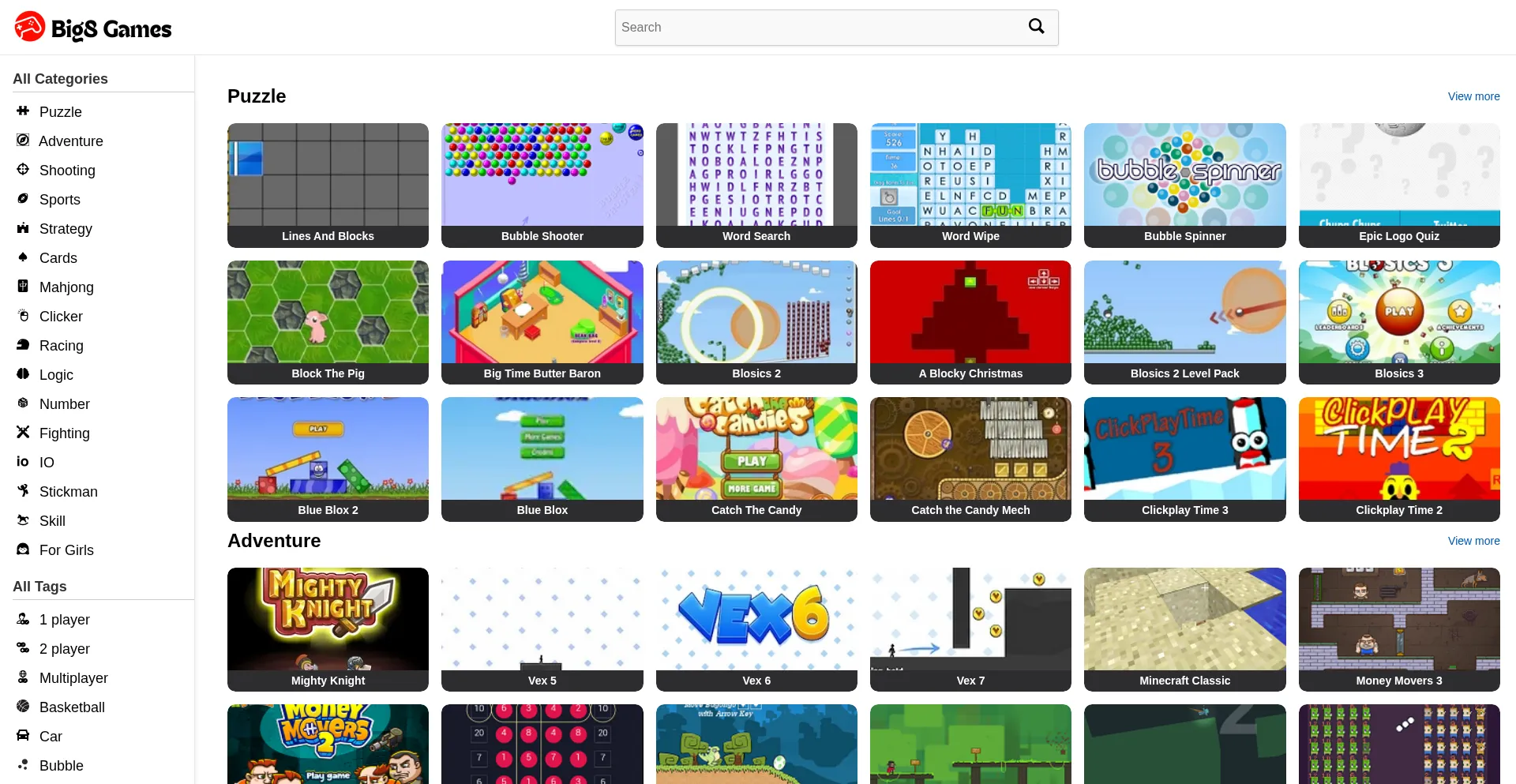Click the Adventure compass icon
This screenshot has width=1516, height=784.
(x=23, y=141)
